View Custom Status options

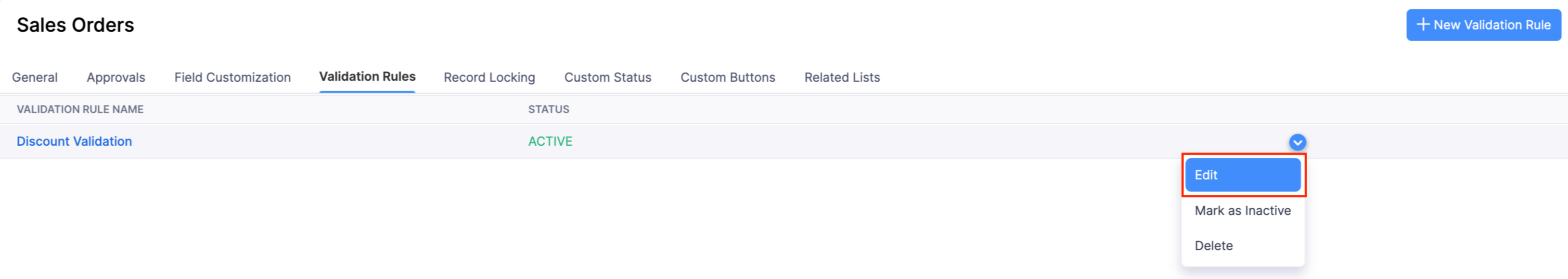607,77
